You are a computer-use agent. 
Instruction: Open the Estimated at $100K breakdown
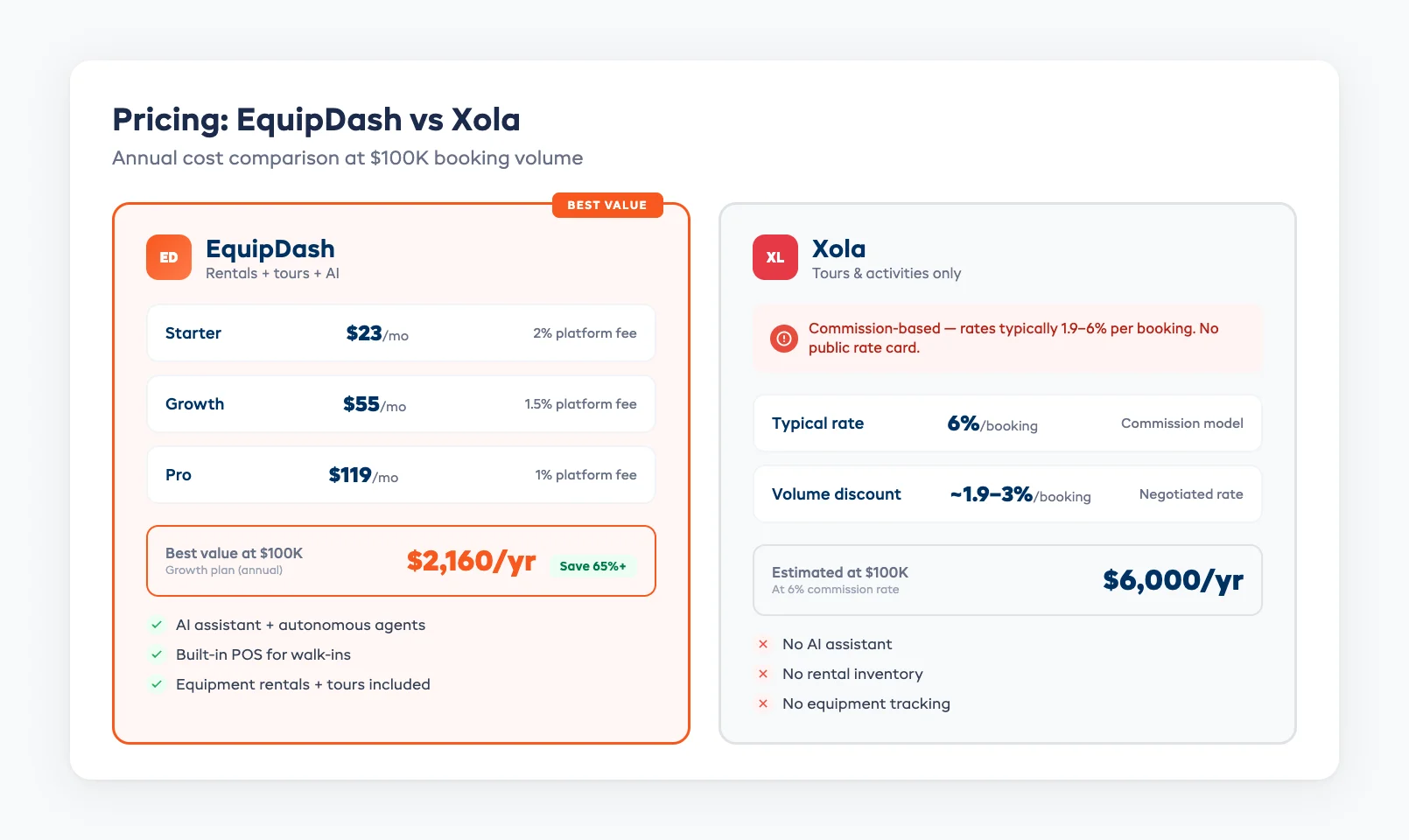[x=1007, y=579]
